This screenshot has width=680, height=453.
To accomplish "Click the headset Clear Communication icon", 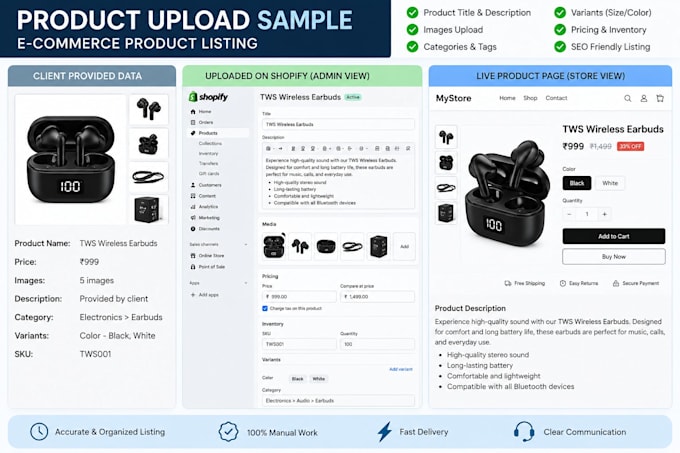I will 523,432.
